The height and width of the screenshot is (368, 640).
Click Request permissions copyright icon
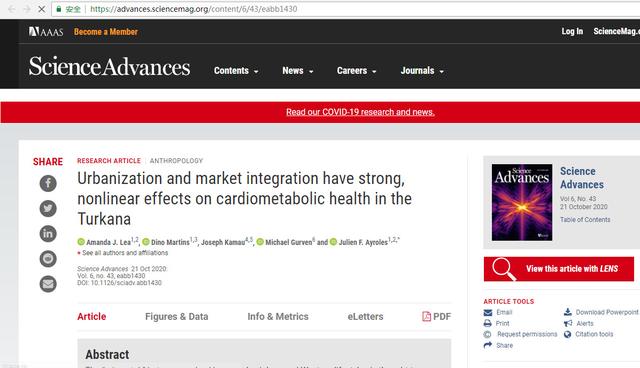[x=487, y=335]
